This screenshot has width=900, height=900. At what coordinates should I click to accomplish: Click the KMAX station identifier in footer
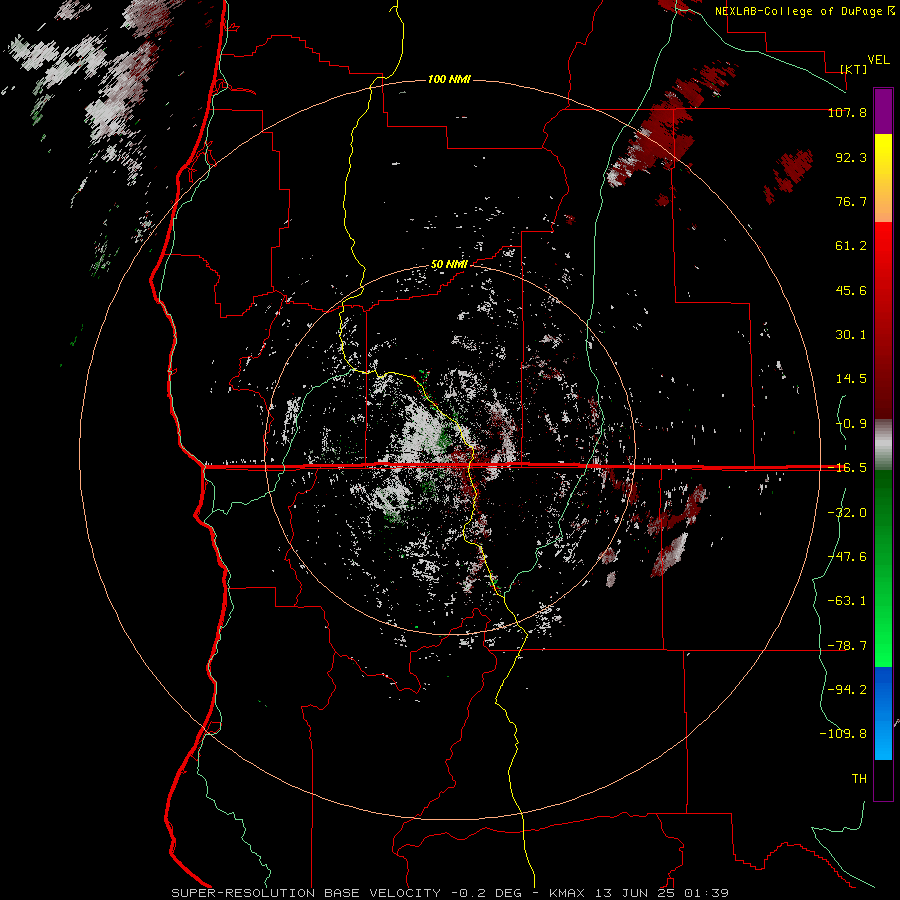pos(565,893)
